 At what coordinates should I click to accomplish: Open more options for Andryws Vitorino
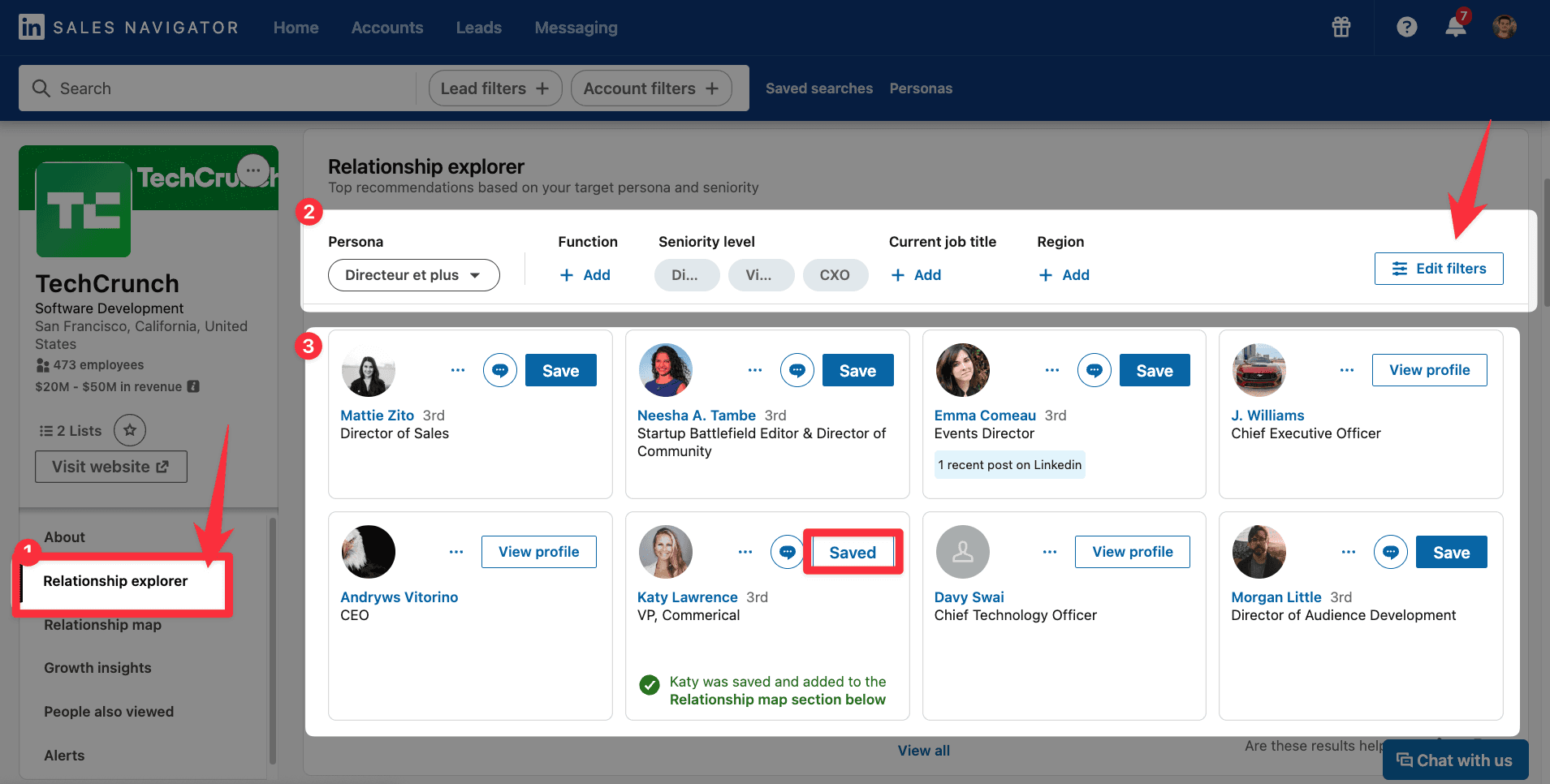[456, 552]
